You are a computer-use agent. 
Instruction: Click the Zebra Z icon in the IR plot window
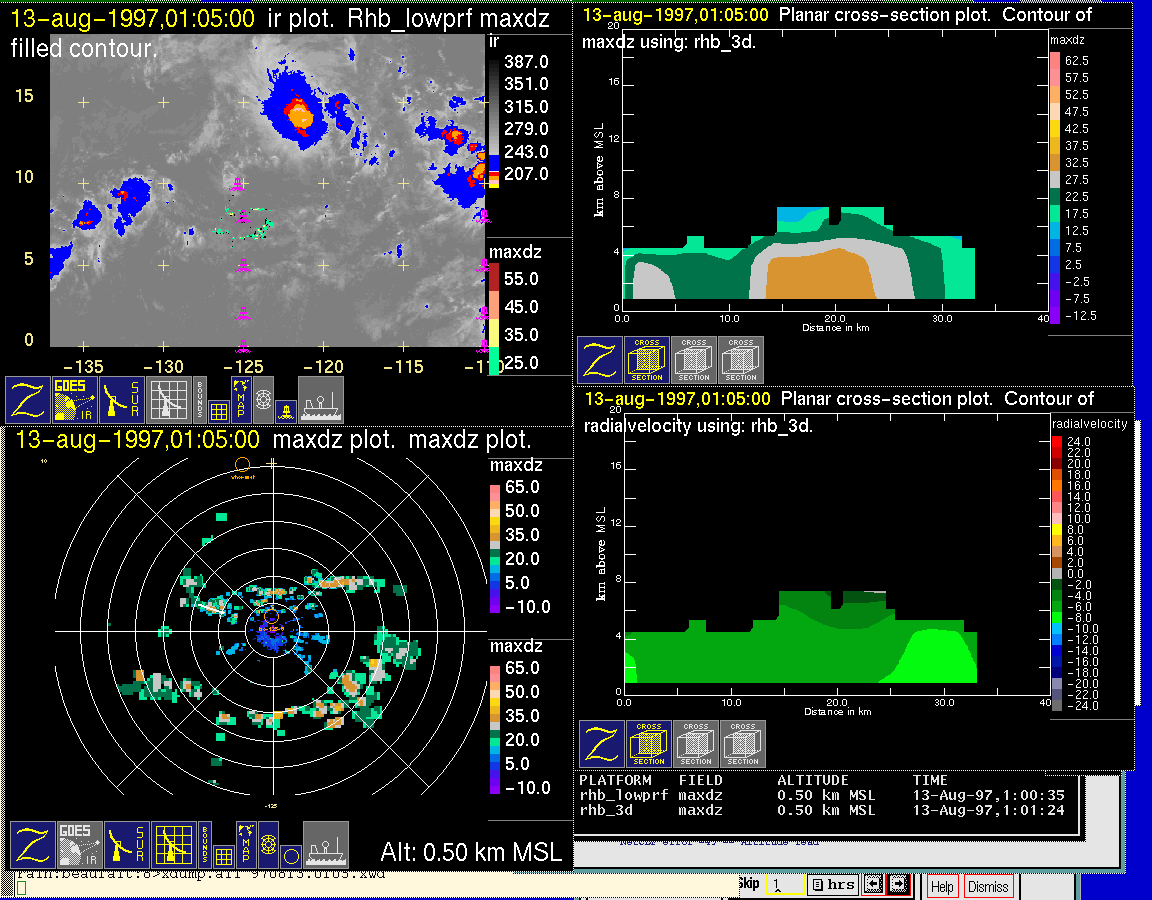point(28,400)
